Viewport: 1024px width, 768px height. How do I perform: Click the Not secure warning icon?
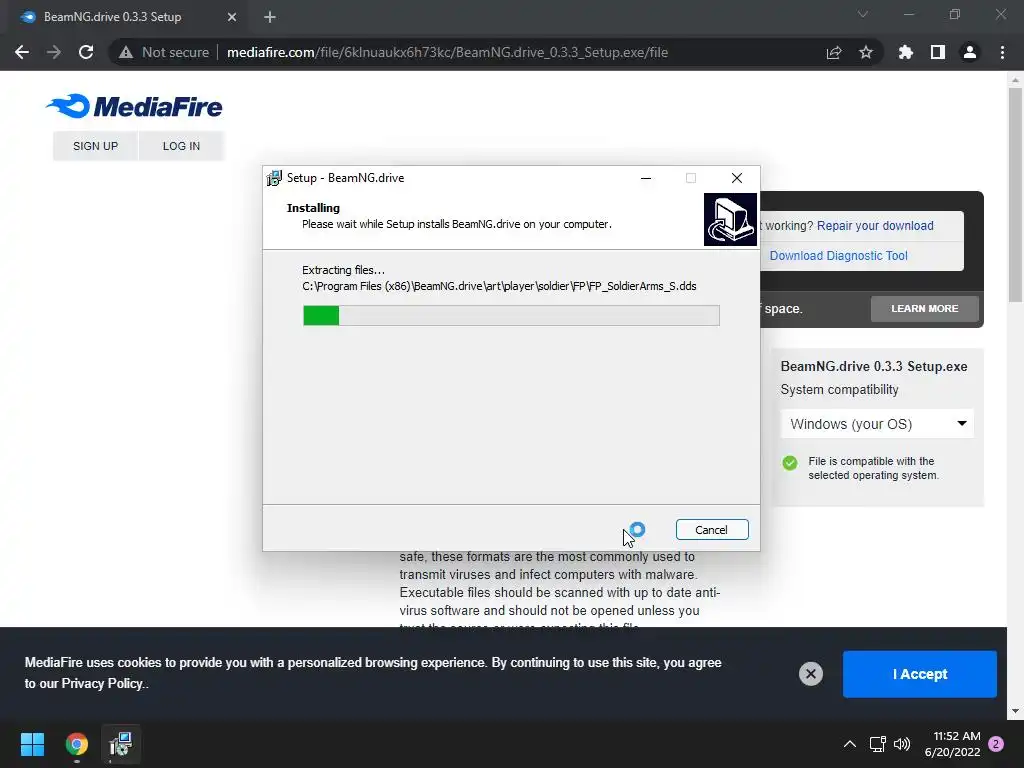(x=126, y=52)
